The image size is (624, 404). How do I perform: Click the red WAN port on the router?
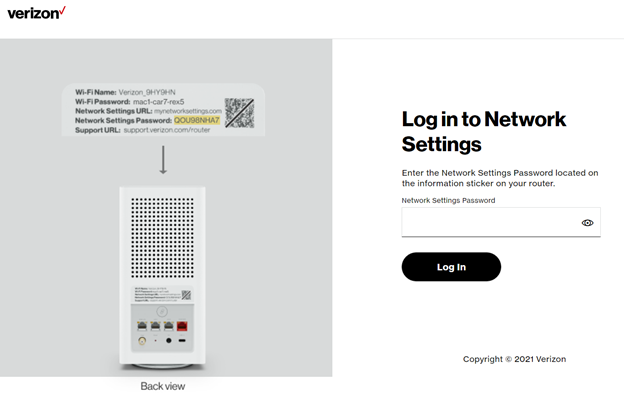pyautogui.click(x=183, y=324)
